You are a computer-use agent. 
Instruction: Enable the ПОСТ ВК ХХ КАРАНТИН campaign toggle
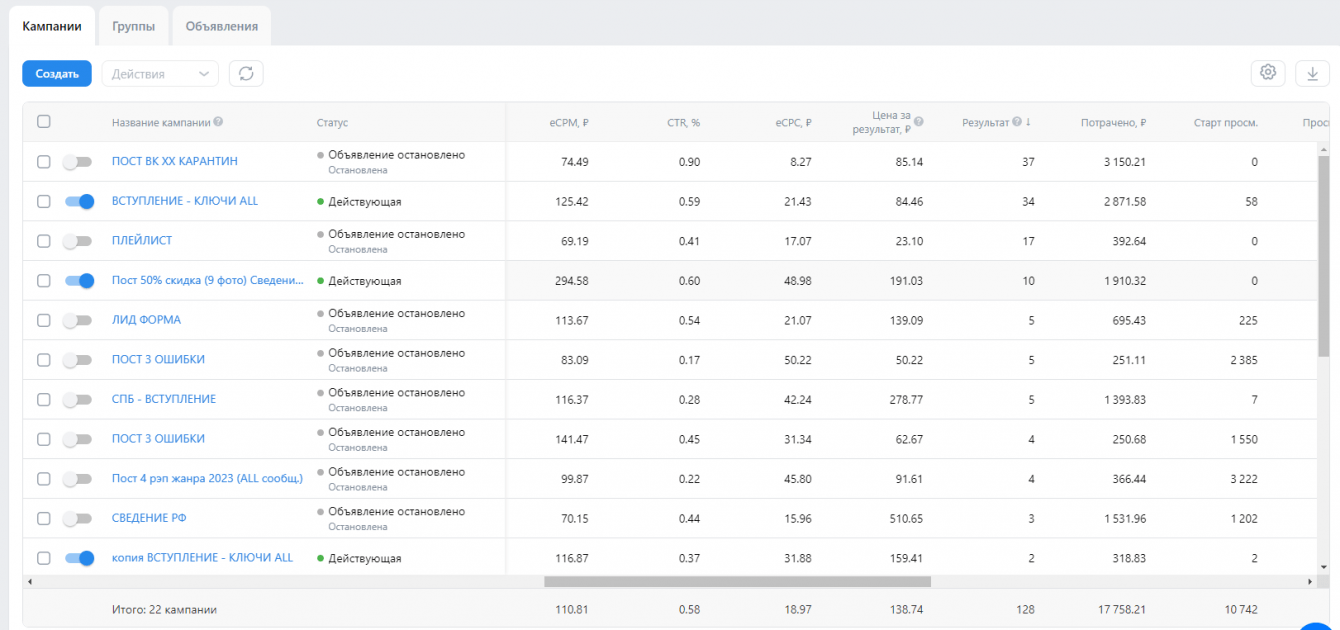(77, 162)
